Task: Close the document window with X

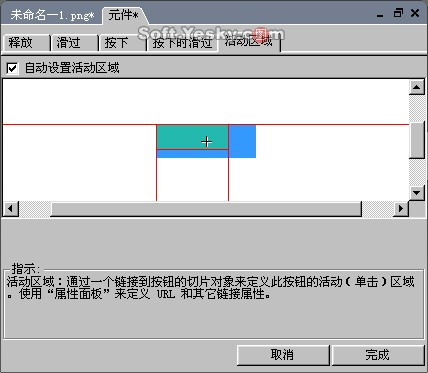Action: click(415, 13)
